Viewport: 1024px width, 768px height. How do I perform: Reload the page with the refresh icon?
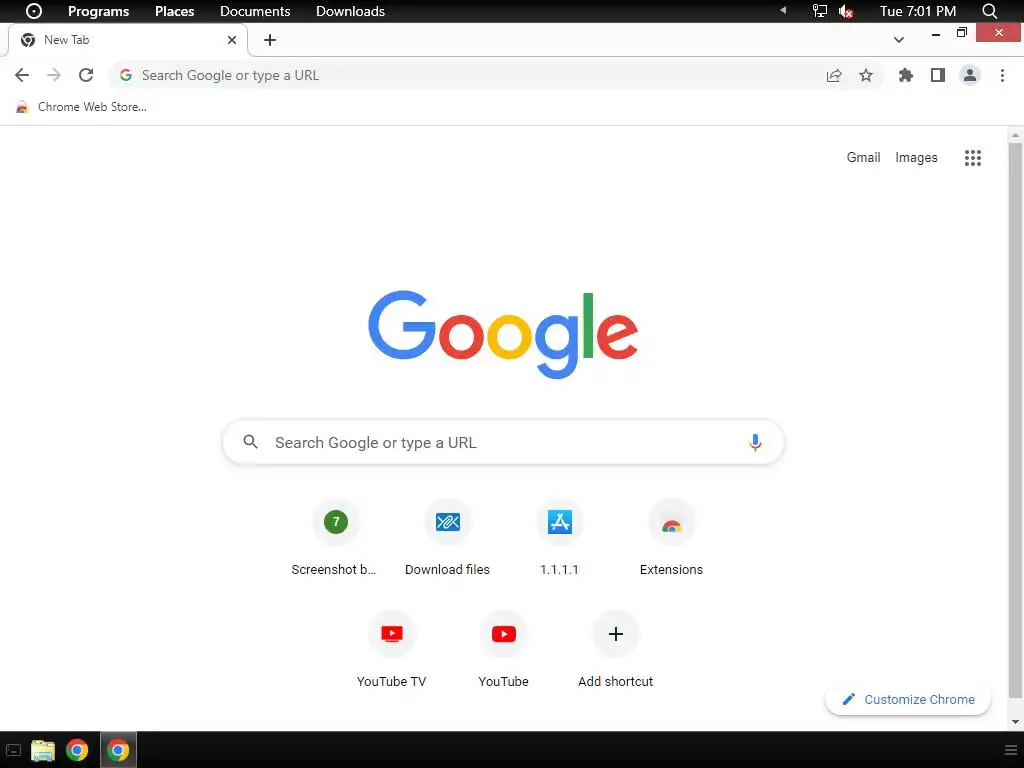[x=86, y=75]
